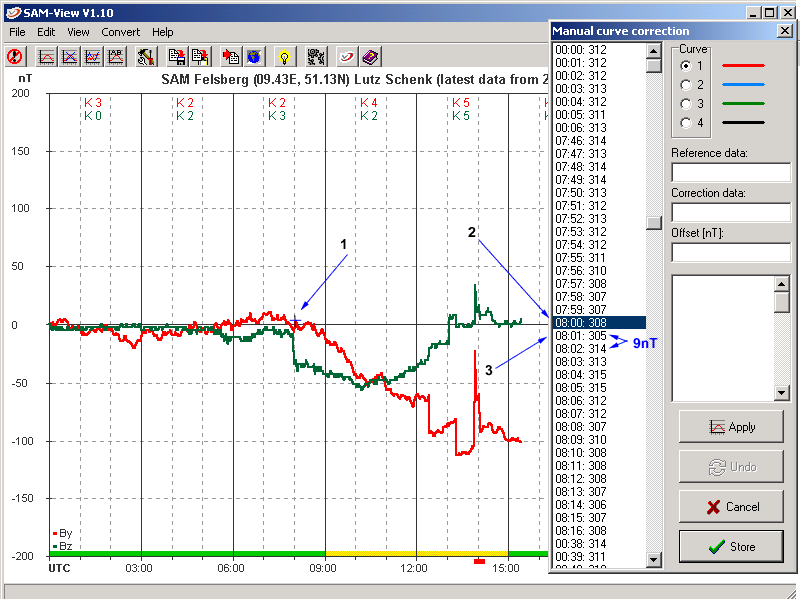Click the Undo button

[x=731, y=467]
